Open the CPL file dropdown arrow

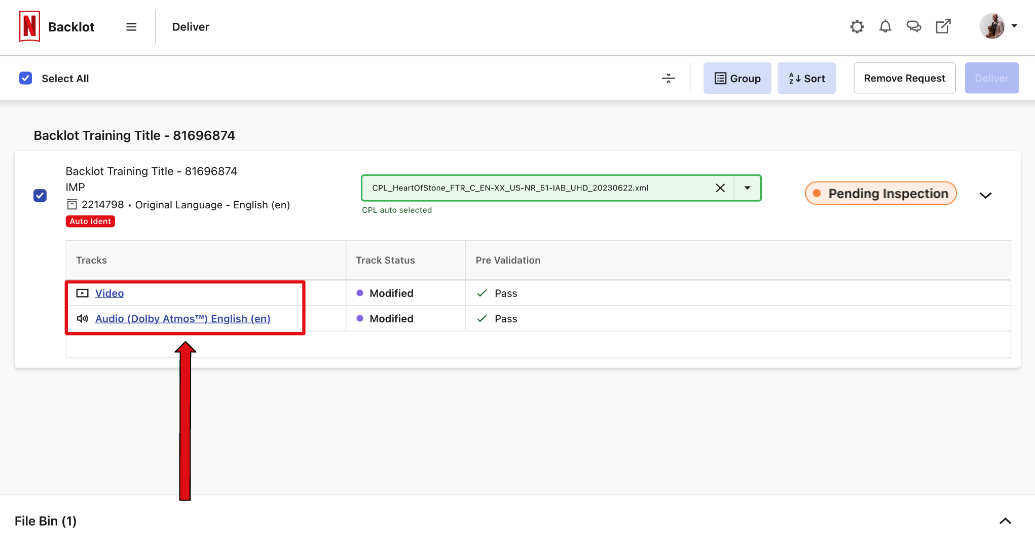[747, 188]
